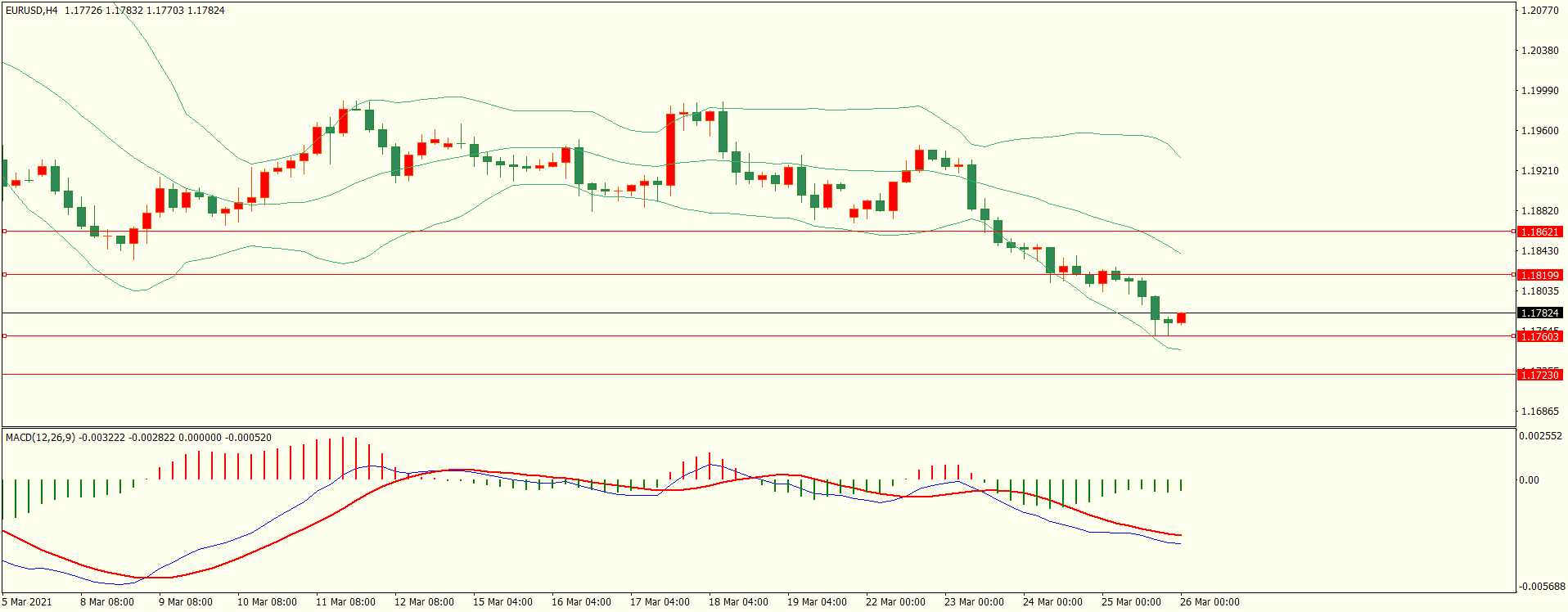Click the 1.19600 price axis value
The height and width of the screenshot is (612, 1568).
(1539, 131)
